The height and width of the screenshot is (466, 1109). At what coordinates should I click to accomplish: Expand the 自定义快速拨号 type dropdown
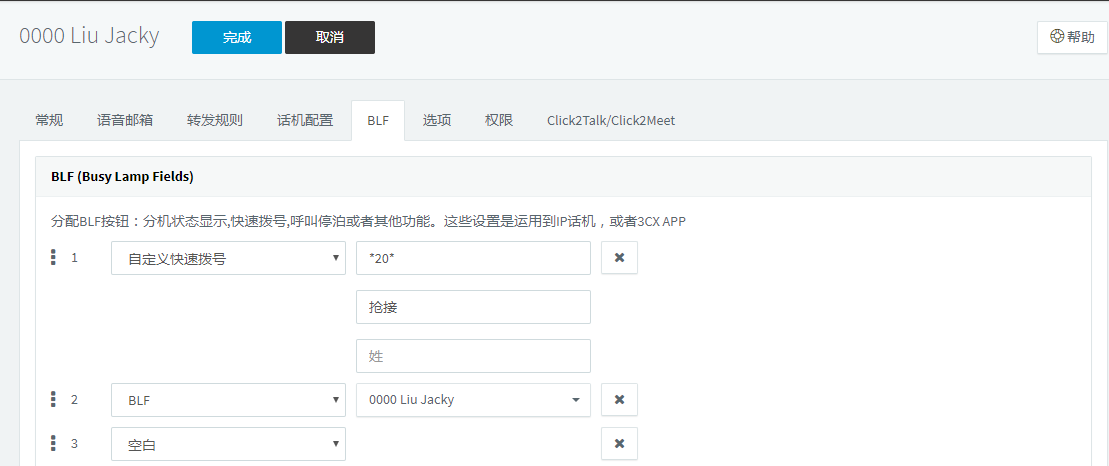228,258
